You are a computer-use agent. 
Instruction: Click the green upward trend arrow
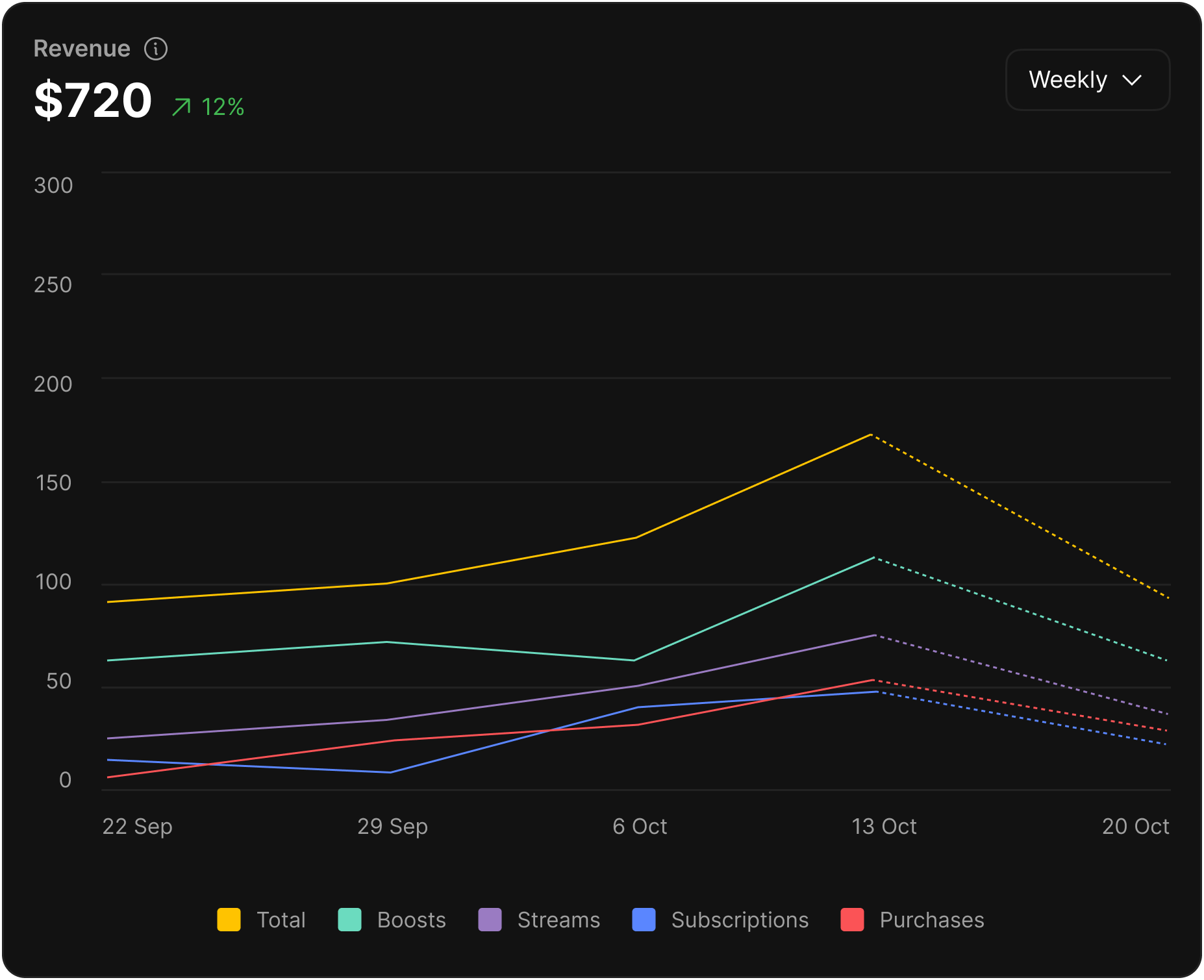[x=182, y=107]
